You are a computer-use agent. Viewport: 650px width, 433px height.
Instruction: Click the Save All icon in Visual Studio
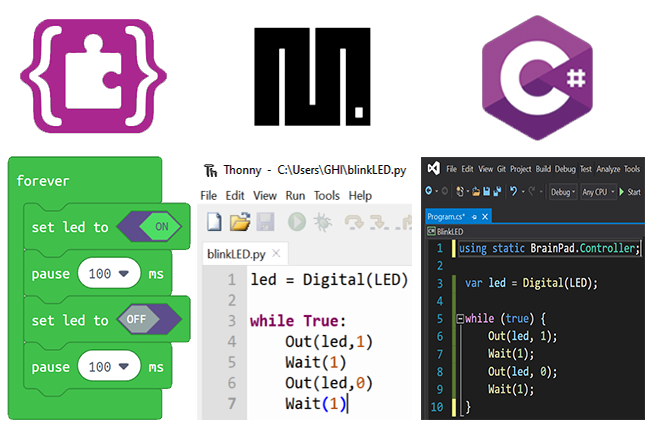(497, 191)
